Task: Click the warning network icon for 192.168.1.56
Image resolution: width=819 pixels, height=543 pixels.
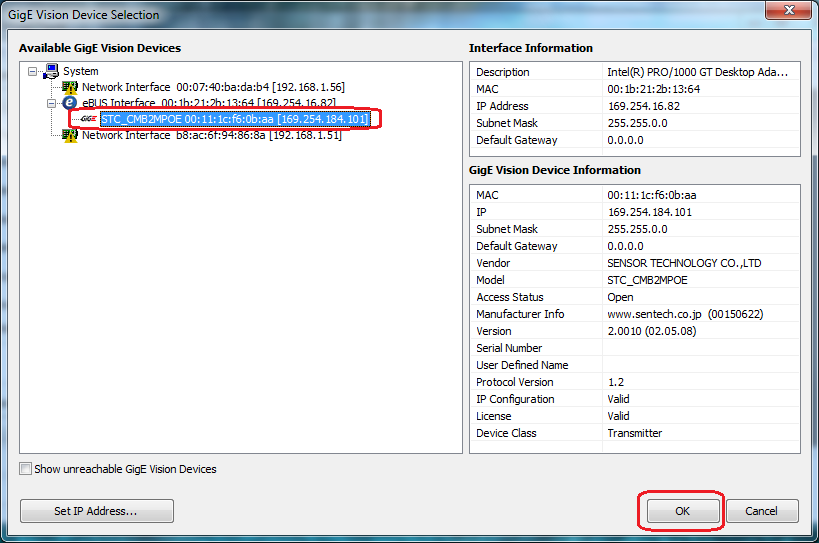Action: tap(70, 87)
